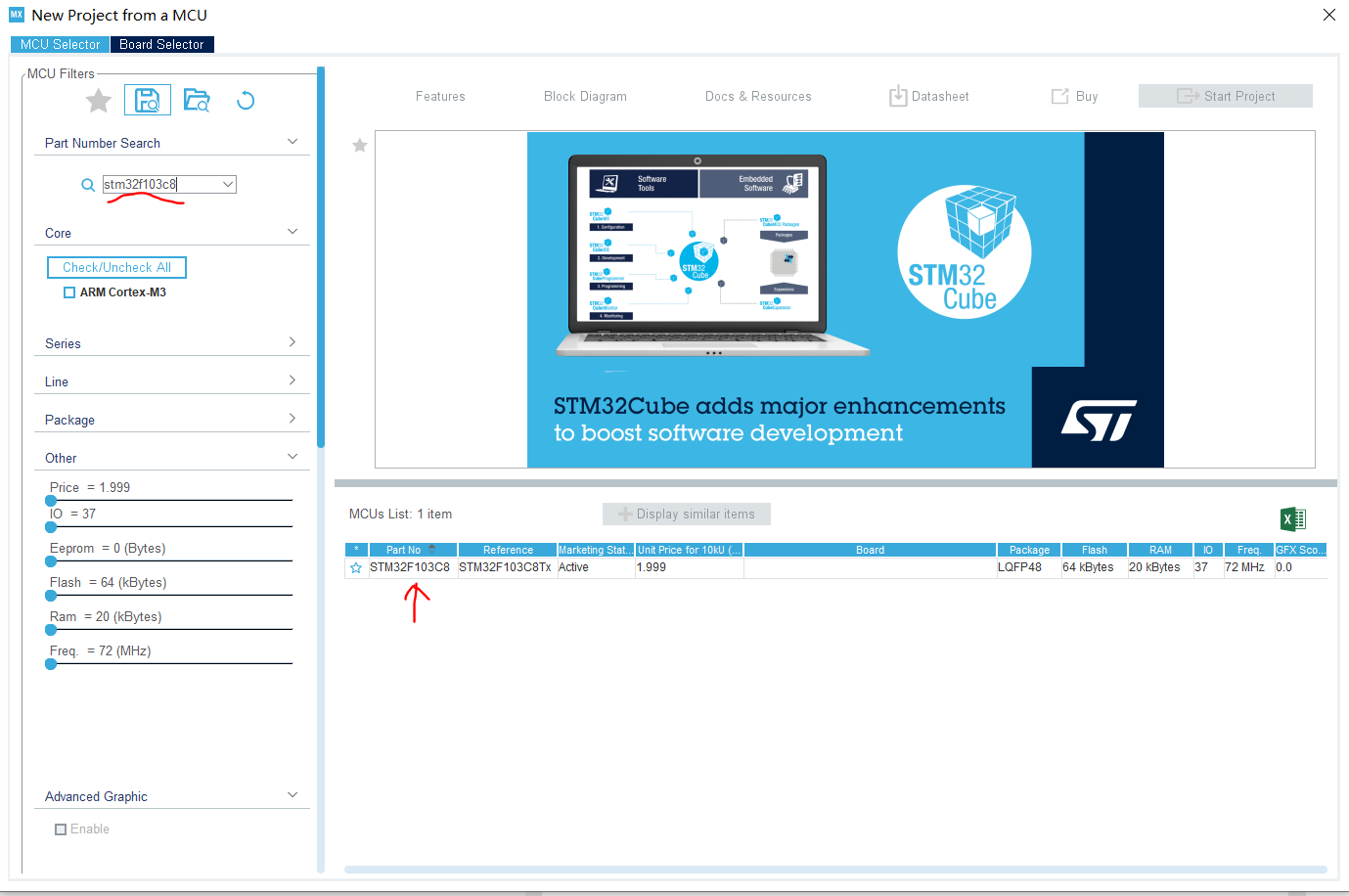
Task: Click the MX application icon in title bar
Action: click(17, 15)
